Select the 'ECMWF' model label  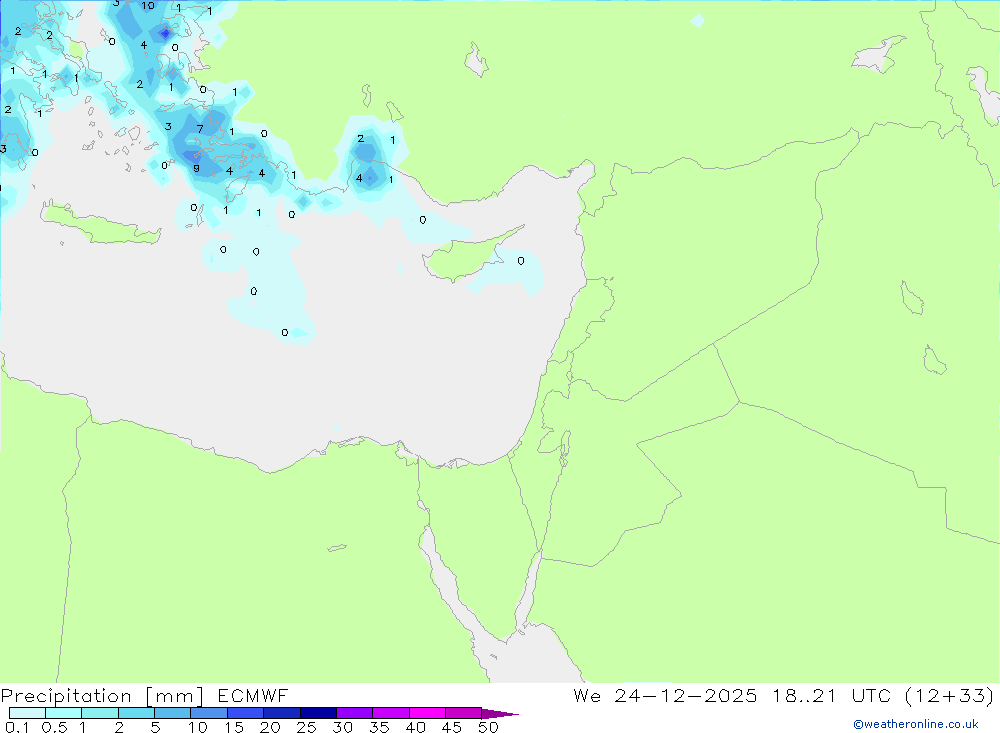[x=253, y=695]
